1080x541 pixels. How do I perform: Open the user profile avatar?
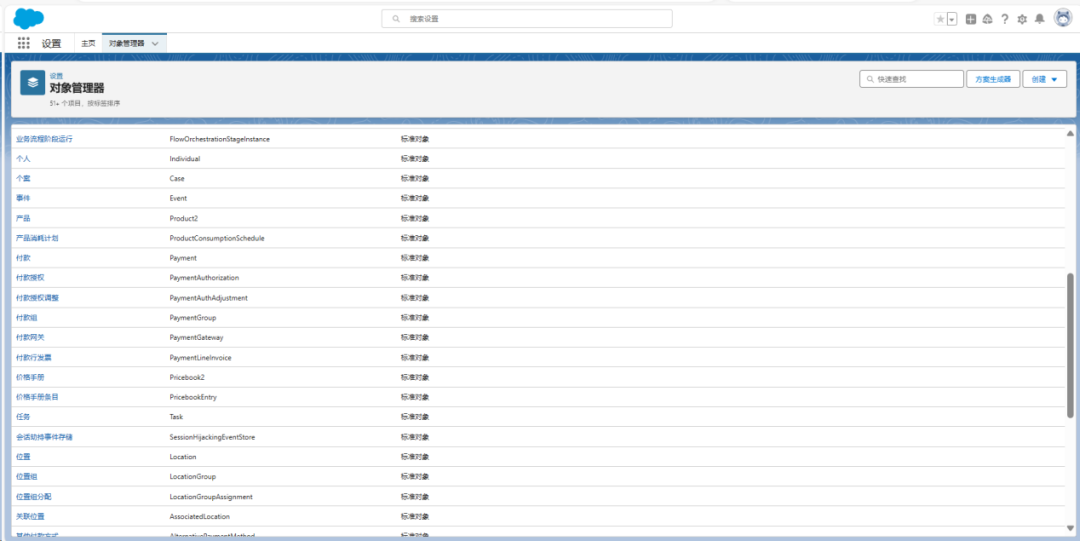(1062, 19)
